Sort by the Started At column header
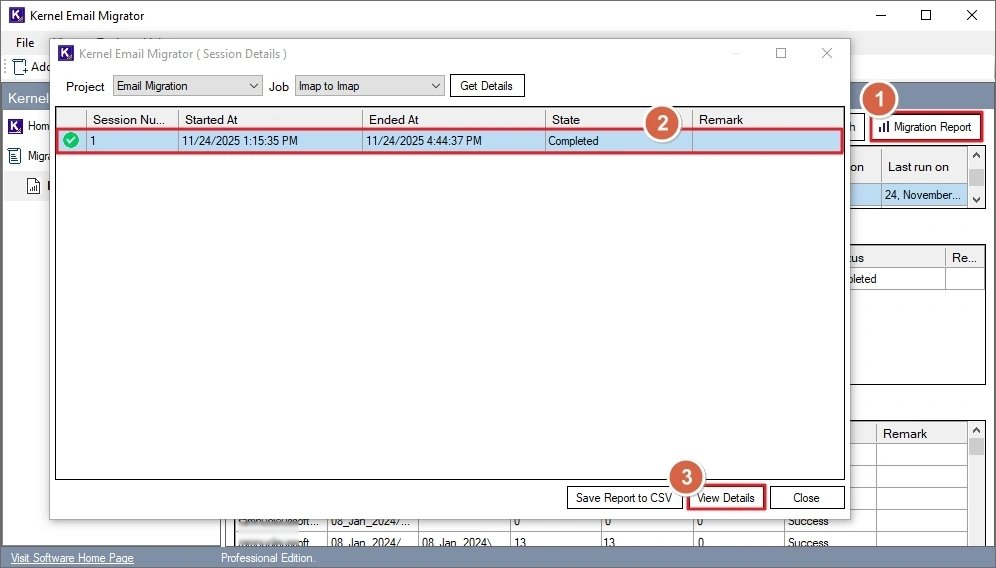The width and height of the screenshot is (996, 568). [270, 120]
